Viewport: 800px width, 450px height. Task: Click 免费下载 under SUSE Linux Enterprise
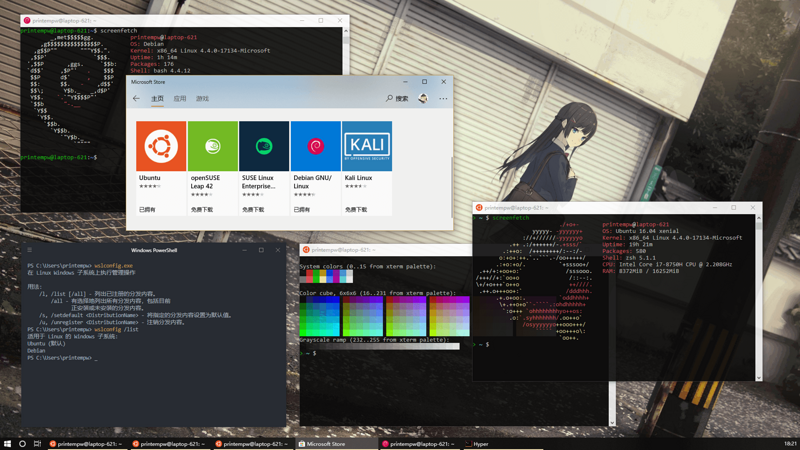pos(253,210)
